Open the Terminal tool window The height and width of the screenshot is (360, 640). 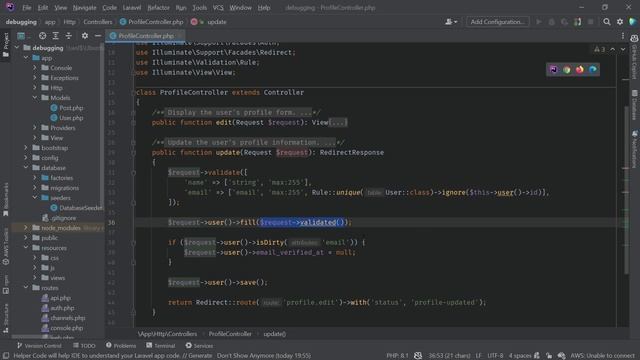[160, 346]
